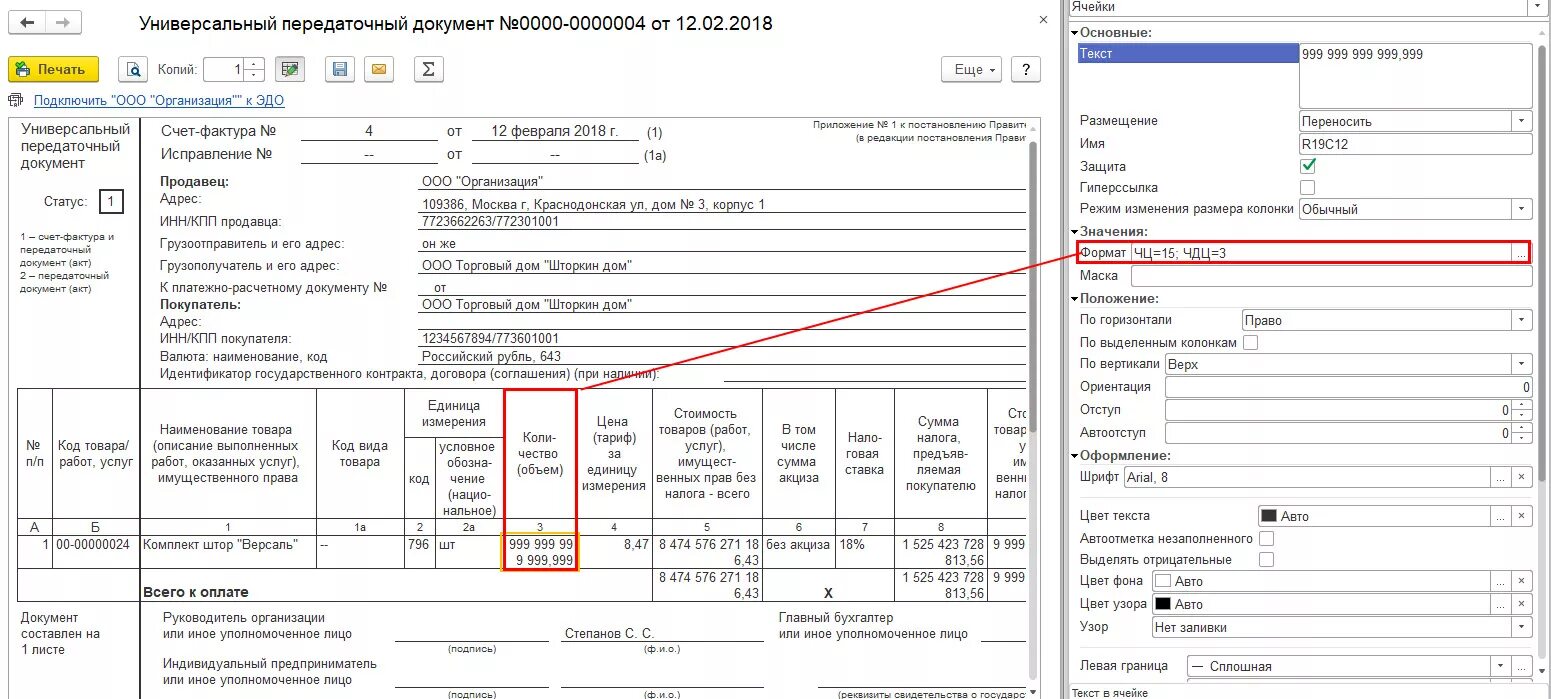Clear the Цвет узора value
The image size is (1551, 699).
point(1521,604)
